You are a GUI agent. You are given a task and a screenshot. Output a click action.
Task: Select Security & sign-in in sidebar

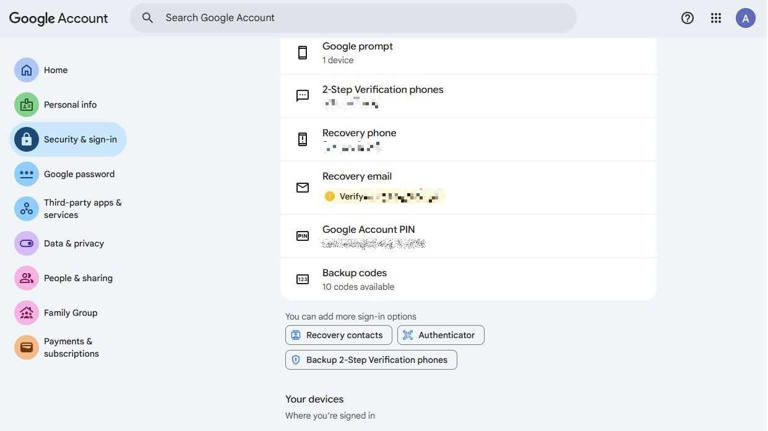pyautogui.click(x=68, y=140)
